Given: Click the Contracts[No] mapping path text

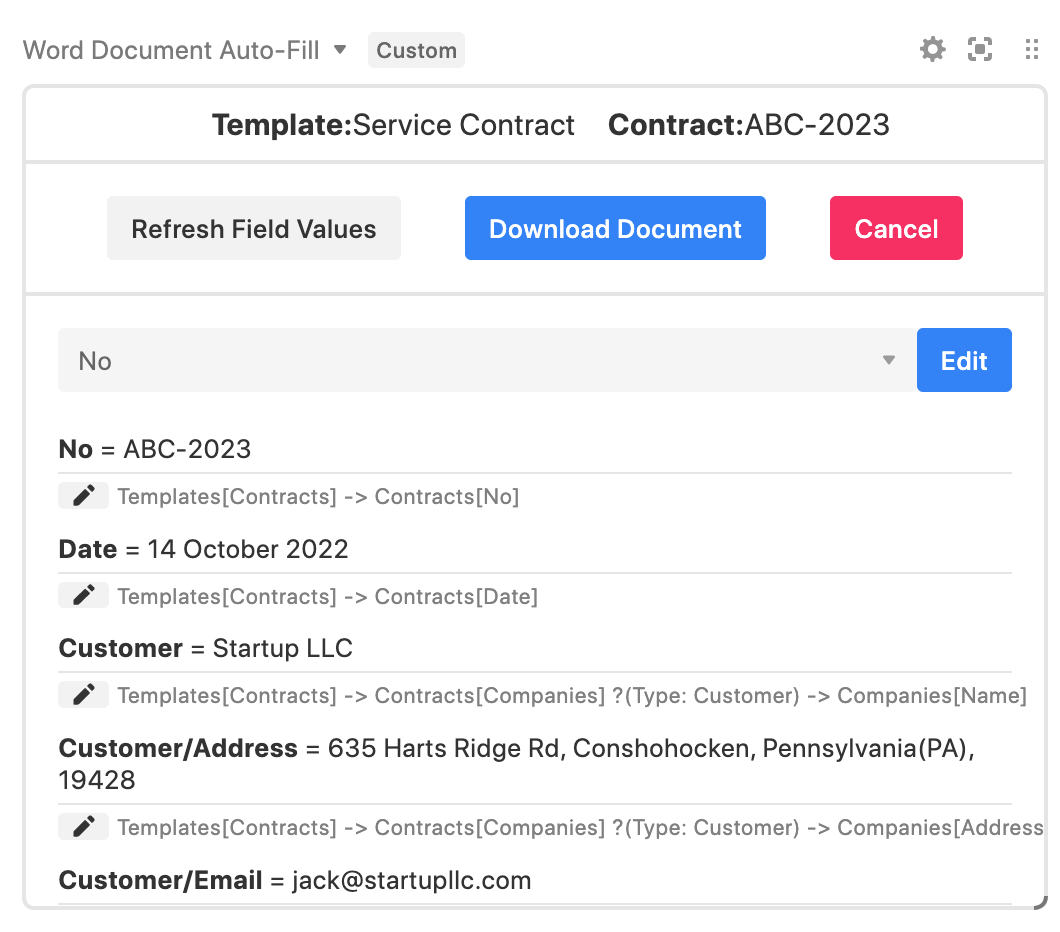Looking at the screenshot, I should pos(318,496).
